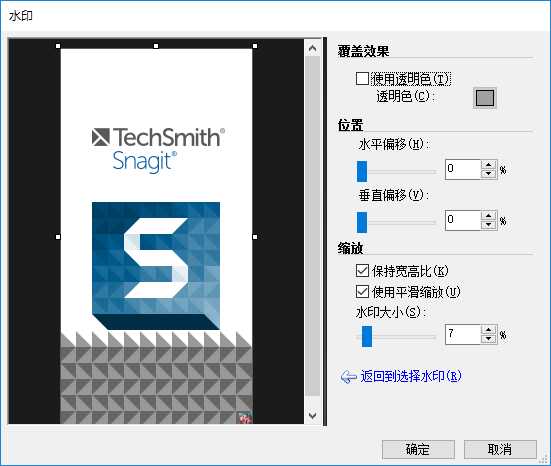
Task: Focus the 水平偏移 percent input field
Action: click(x=462, y=169)
